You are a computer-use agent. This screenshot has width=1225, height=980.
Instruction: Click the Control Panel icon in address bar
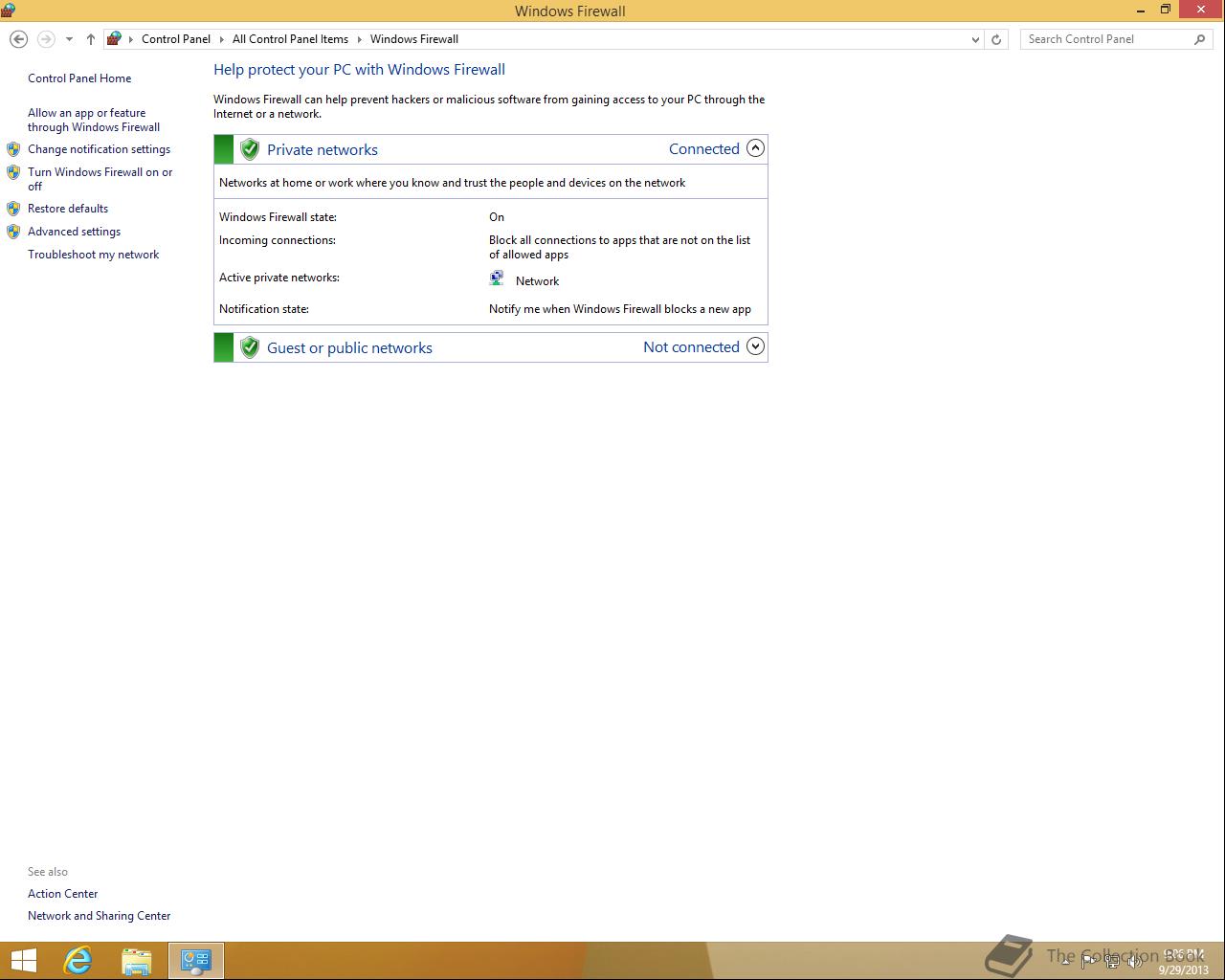[x=114, y=39]
